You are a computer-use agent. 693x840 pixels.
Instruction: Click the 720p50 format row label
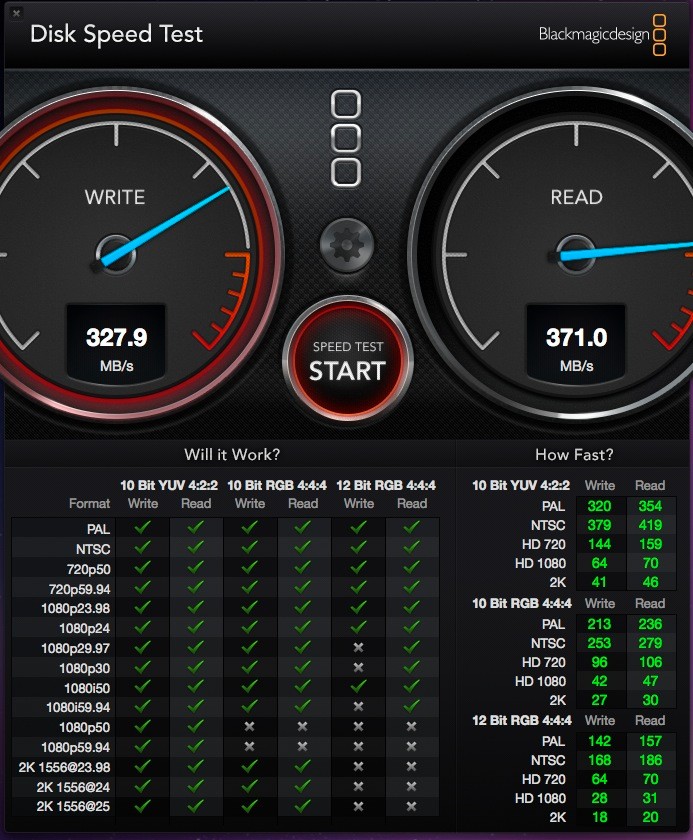point(88,569)
